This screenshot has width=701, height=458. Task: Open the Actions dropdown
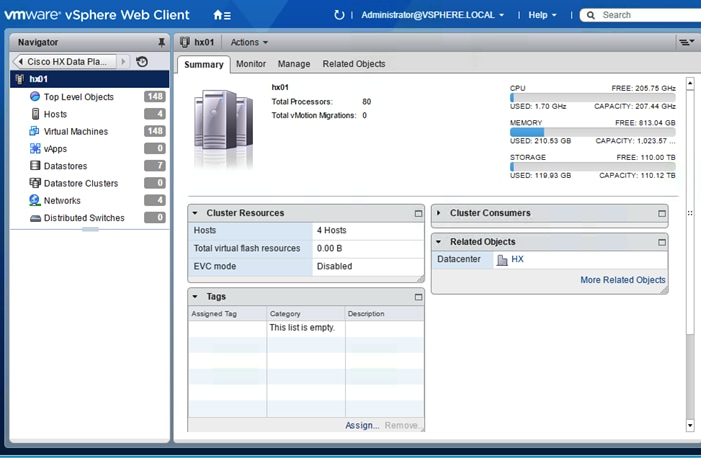pos(249,42)
